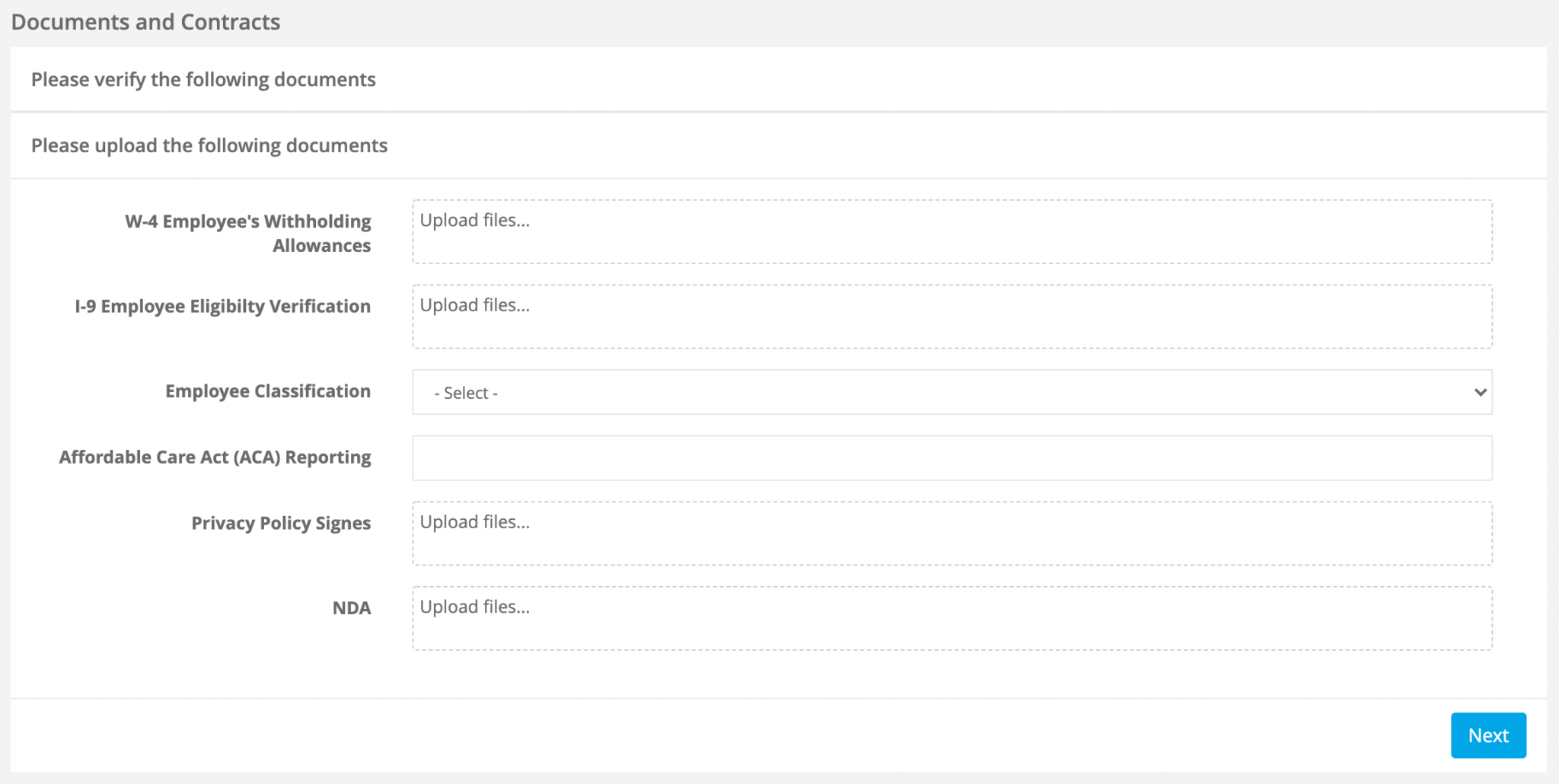The height and width of the screenshot is (784, 1559).
Task: Click the 'Upload files...' text in NDA area
Action: (x=476, y=607)
